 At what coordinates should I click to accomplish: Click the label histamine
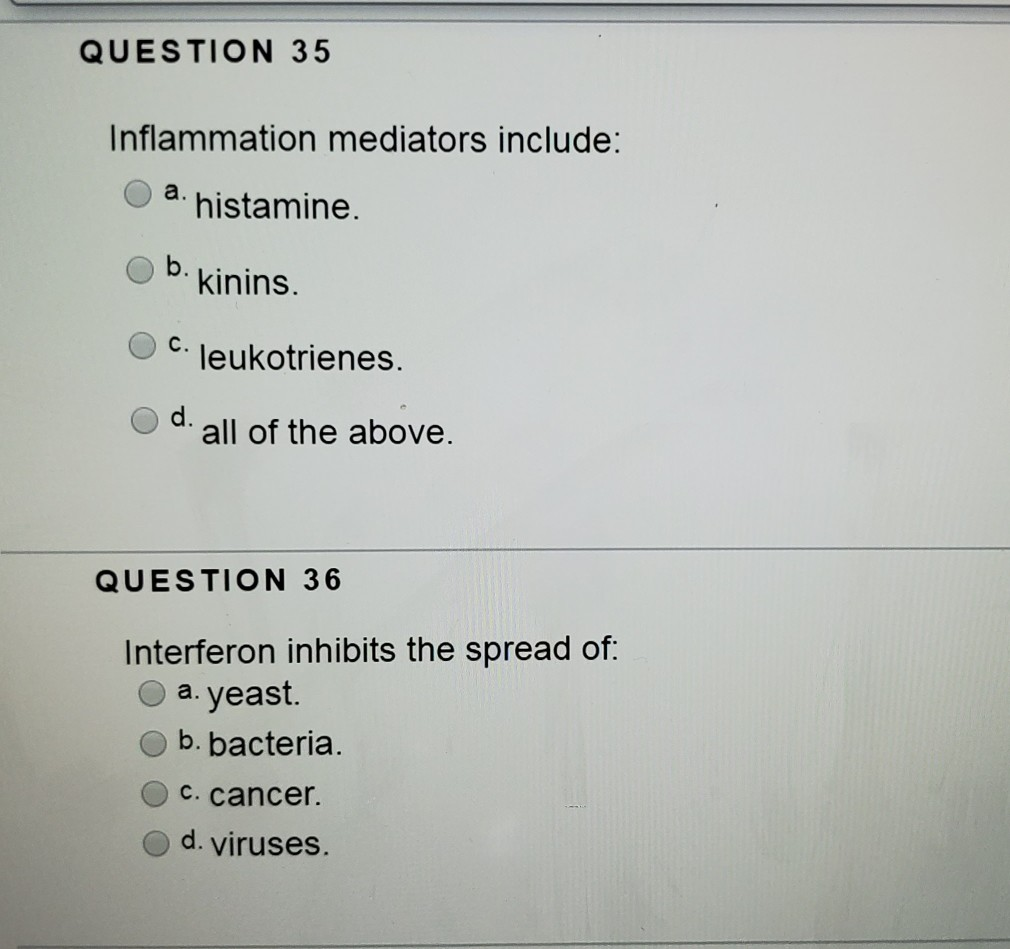tap(280, 205)
